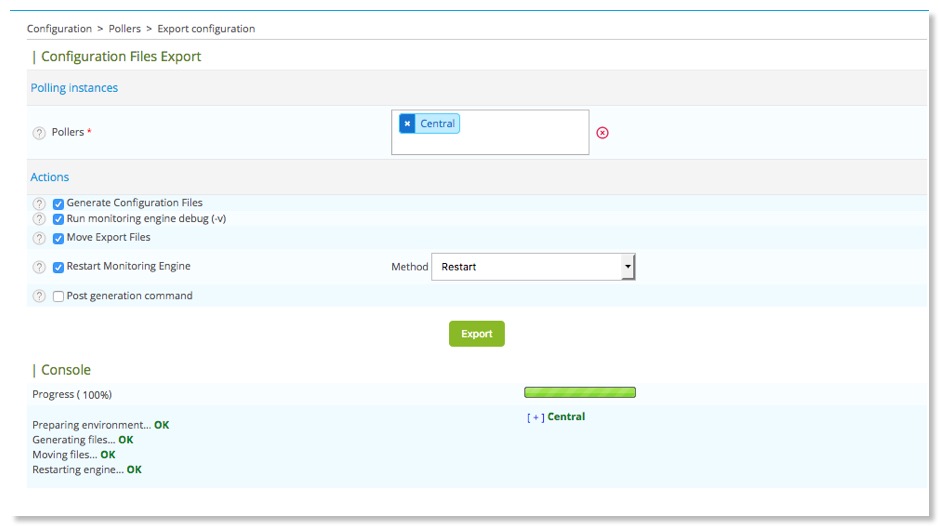
Task: Click the help icon next to Pollers
Action: [x=40, y=133]
